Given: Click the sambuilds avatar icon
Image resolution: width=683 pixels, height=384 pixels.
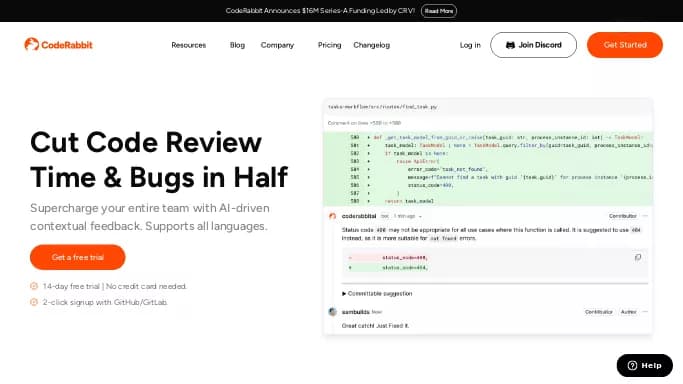Looking at the screenshot, I should click(333, 312).
